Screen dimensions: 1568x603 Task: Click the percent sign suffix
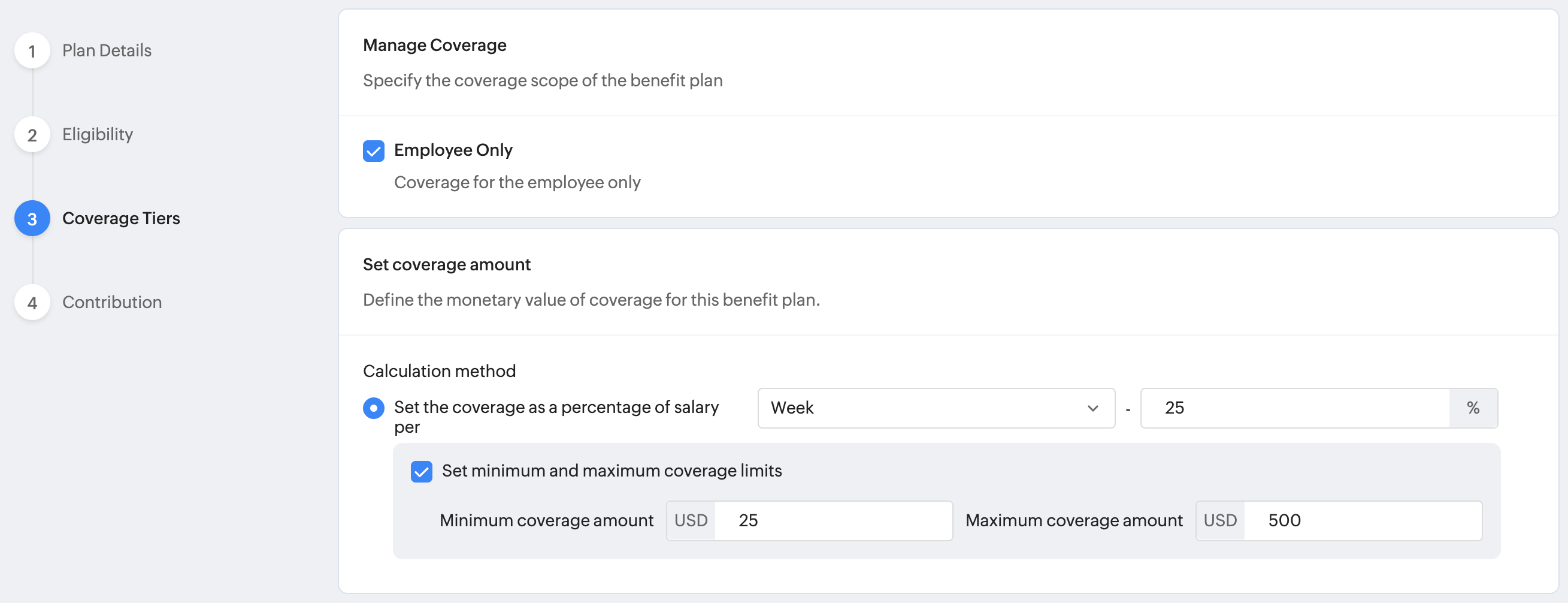click(x=1473, y=408)
